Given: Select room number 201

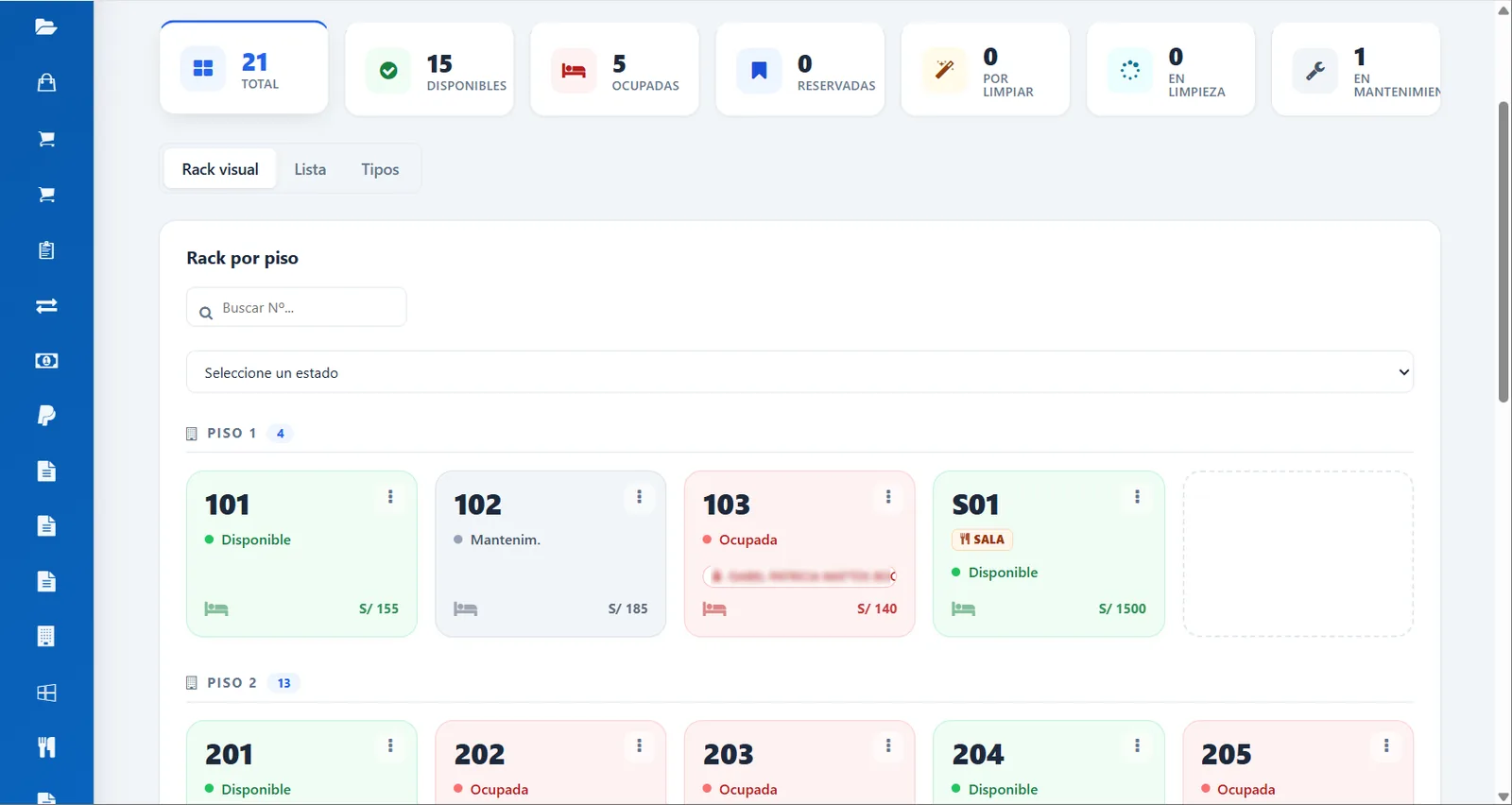Looking at the screenshot, I should coord(229,754).
